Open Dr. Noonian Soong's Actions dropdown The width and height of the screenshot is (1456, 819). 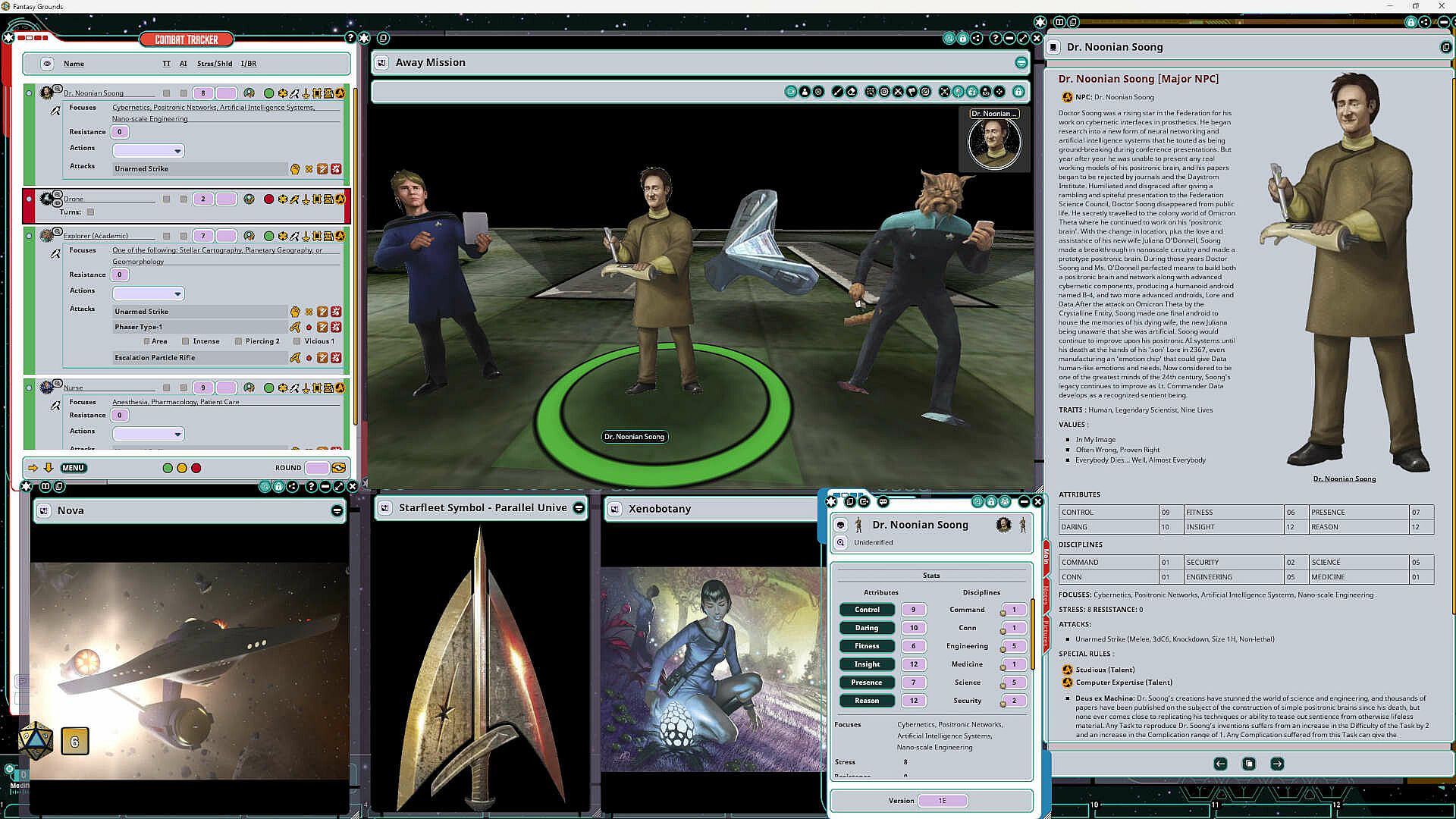tap(149, 151)
